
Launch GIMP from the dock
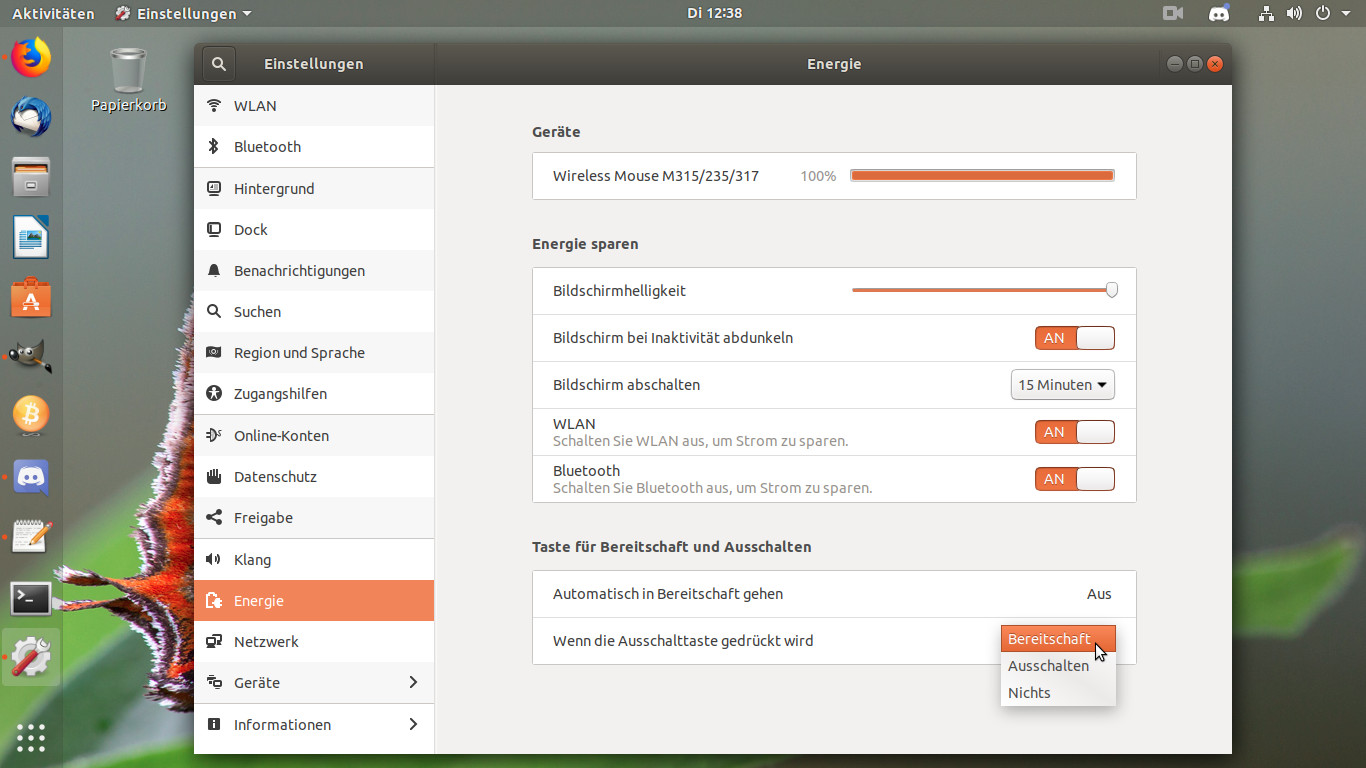coord(31,356)
